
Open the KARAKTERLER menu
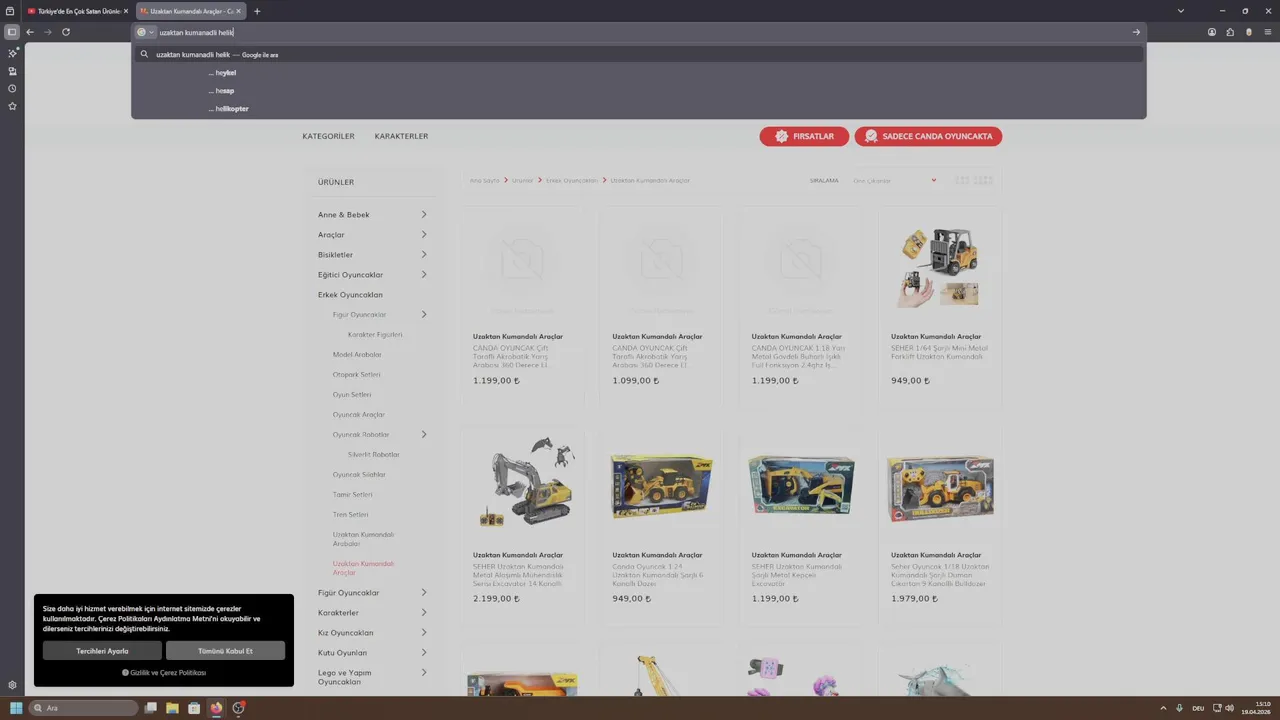click(x=401, y=136)
